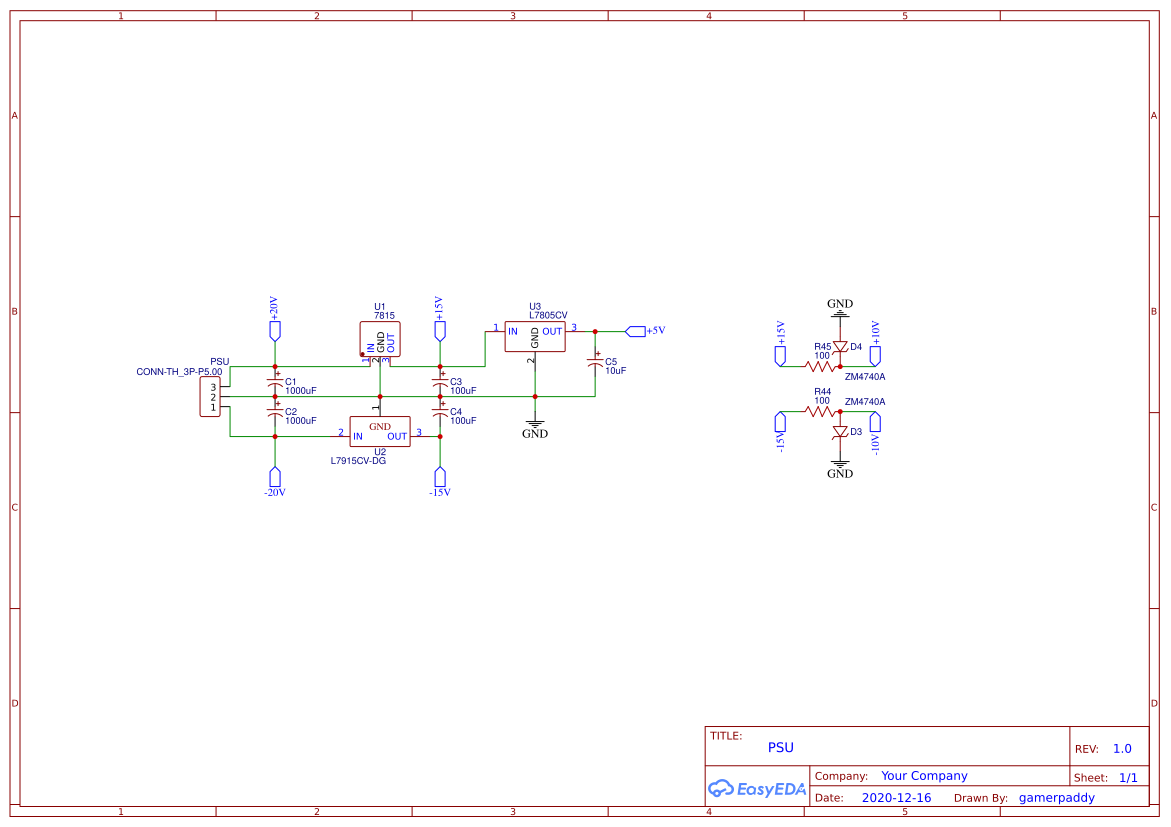Click the 2020-12-16 date field
The width and height of the screenshot is (1171, 827).
click(x=898, y=797)
